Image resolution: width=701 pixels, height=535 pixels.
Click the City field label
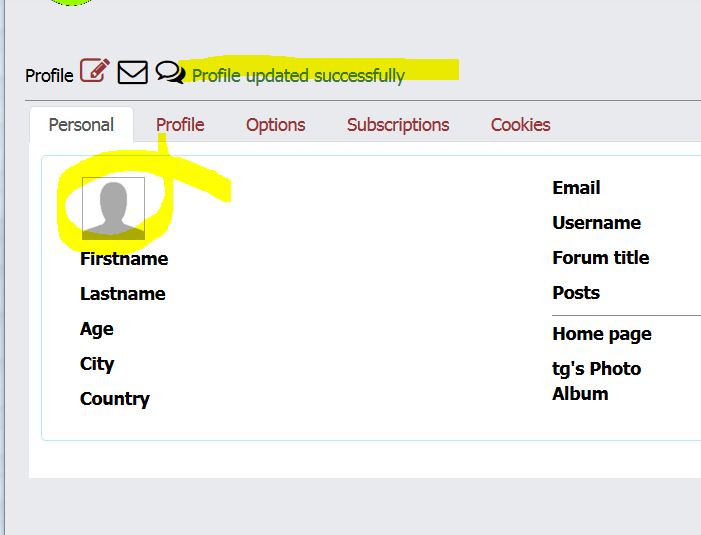[x=97, y=364]
